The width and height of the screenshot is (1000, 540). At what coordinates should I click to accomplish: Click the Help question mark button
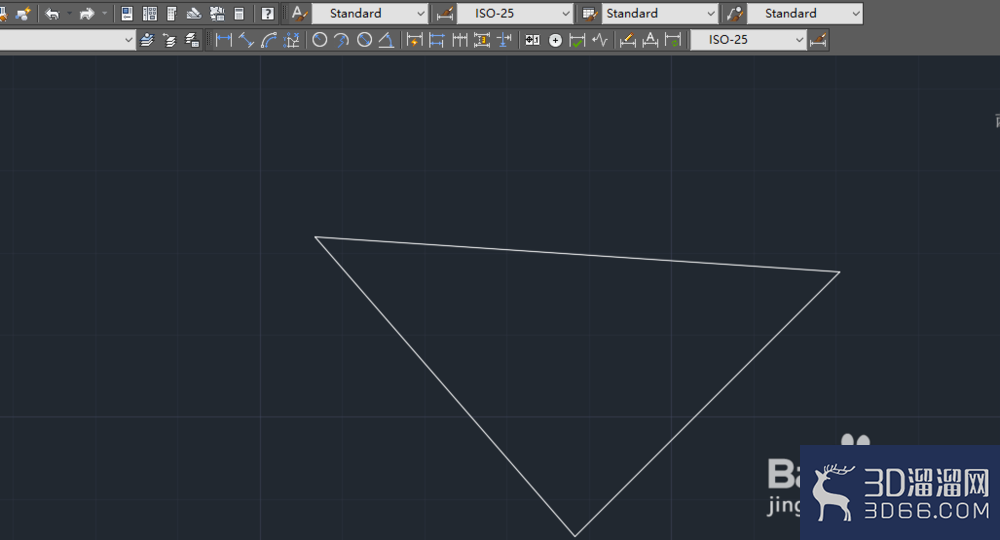[x=268, y=13]
